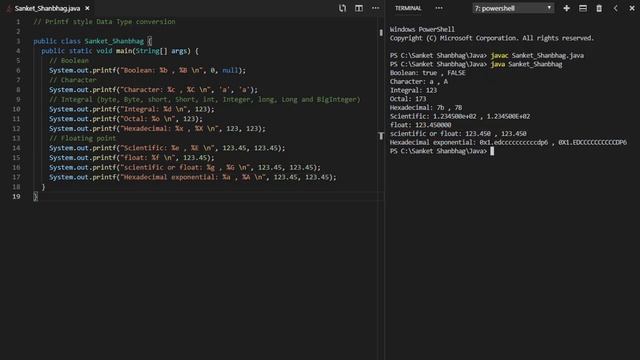Click the terminal prompt cursor at last line
The image size is (640, 360).
492,151
